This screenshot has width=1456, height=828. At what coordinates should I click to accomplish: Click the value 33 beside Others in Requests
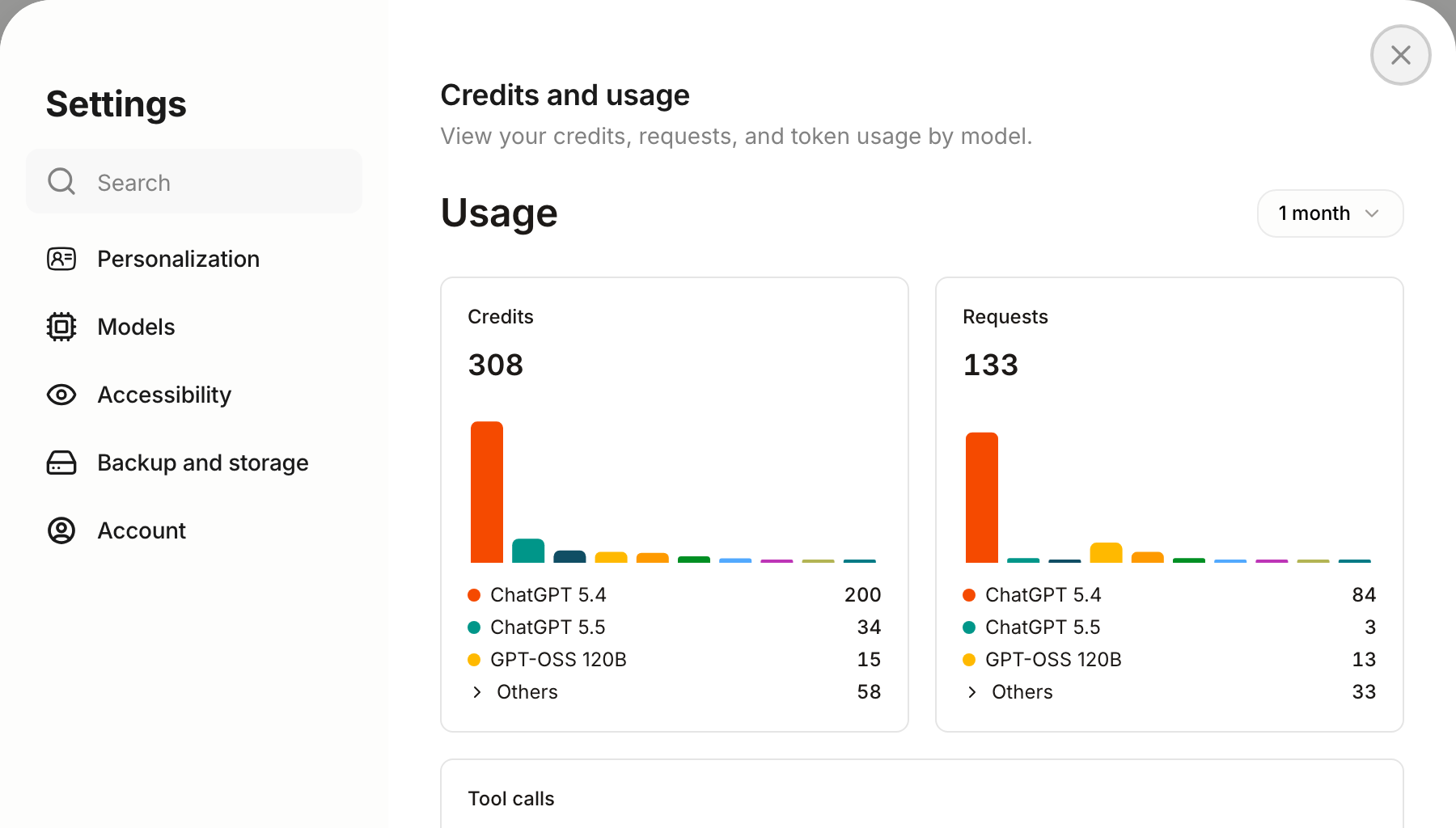[1364, 692]
